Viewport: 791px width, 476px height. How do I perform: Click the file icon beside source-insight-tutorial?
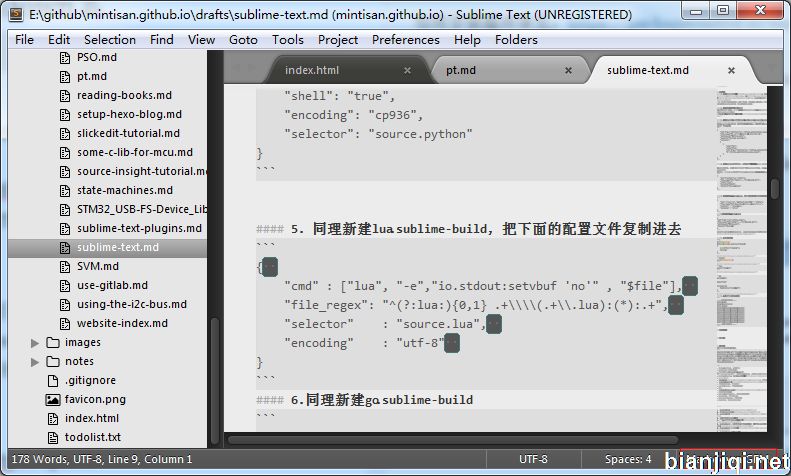pos(65,171)
